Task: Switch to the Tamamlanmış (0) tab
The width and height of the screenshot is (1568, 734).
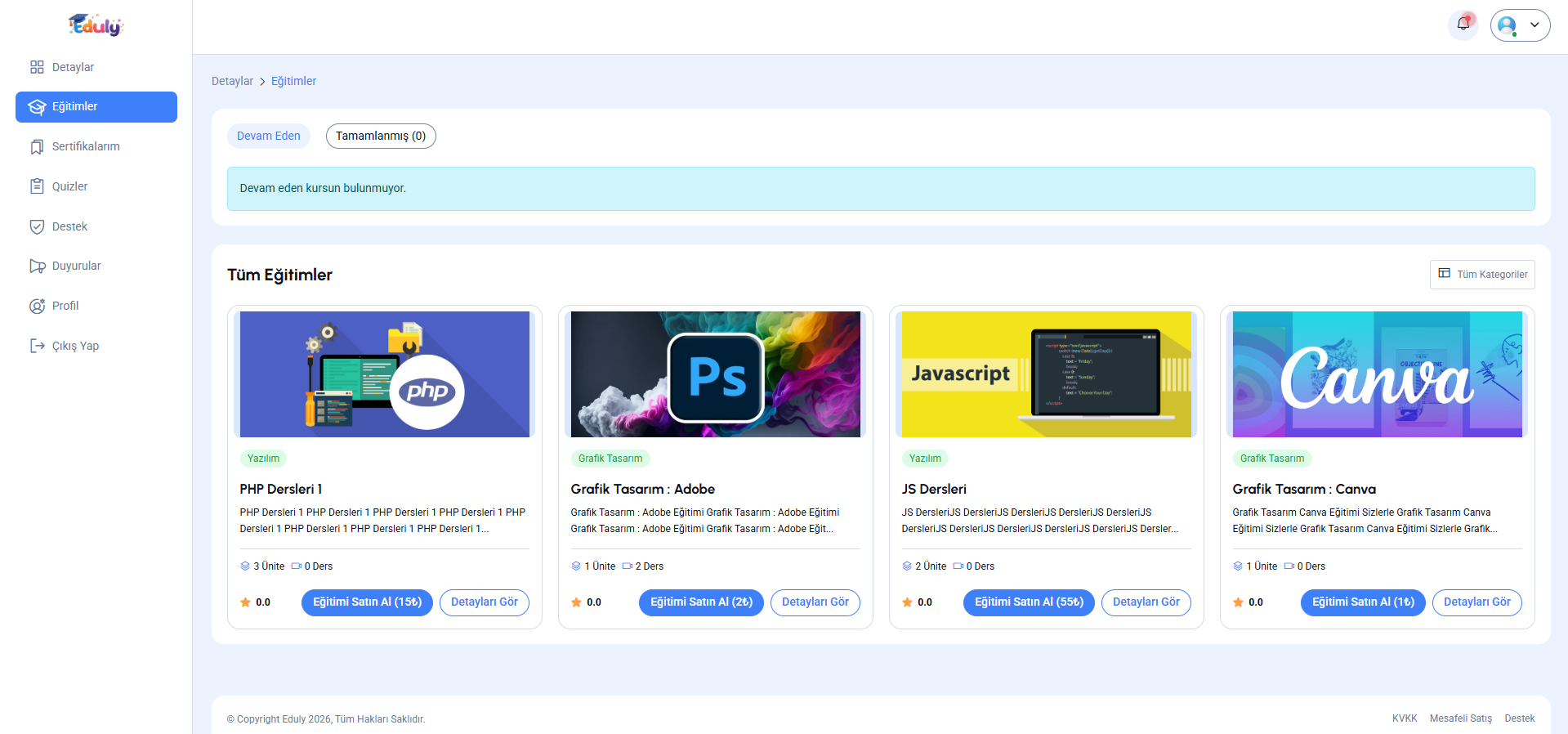Action: click(x=381, y=136)
